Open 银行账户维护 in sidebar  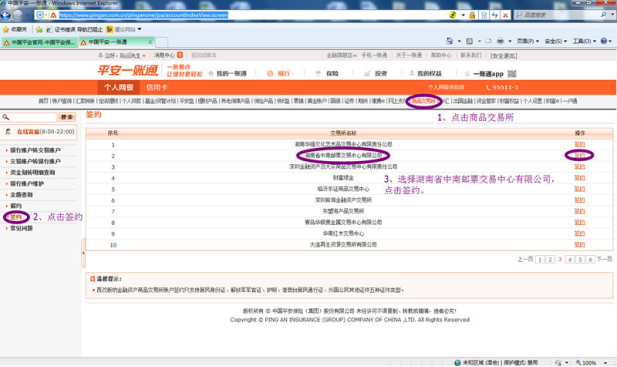[x=27, y=184]
